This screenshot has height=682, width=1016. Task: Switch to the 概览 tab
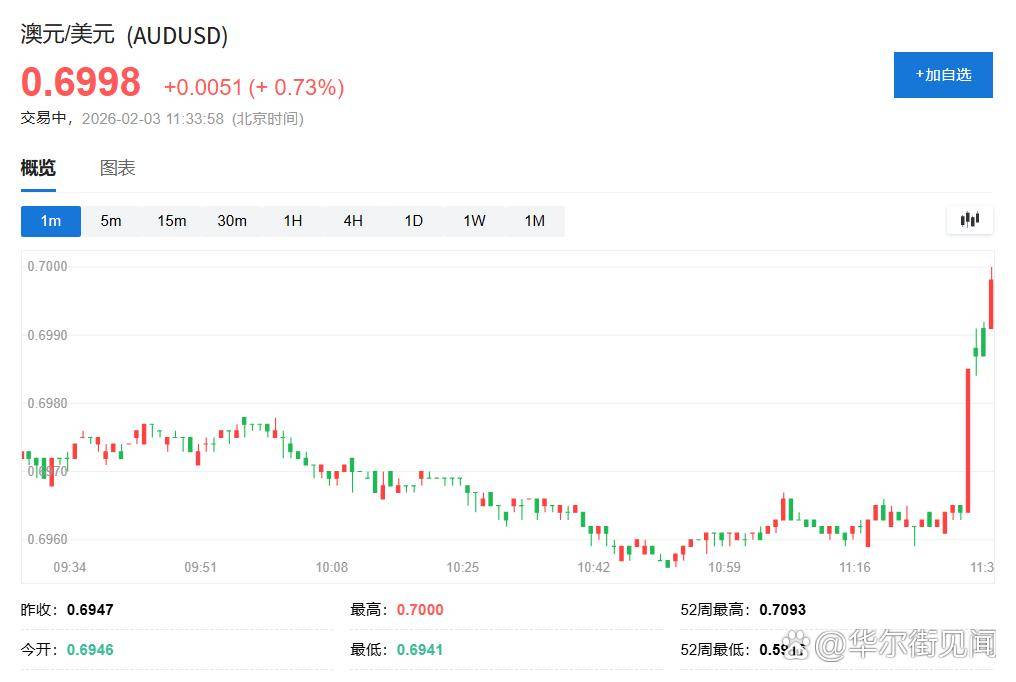coord(38,168)
